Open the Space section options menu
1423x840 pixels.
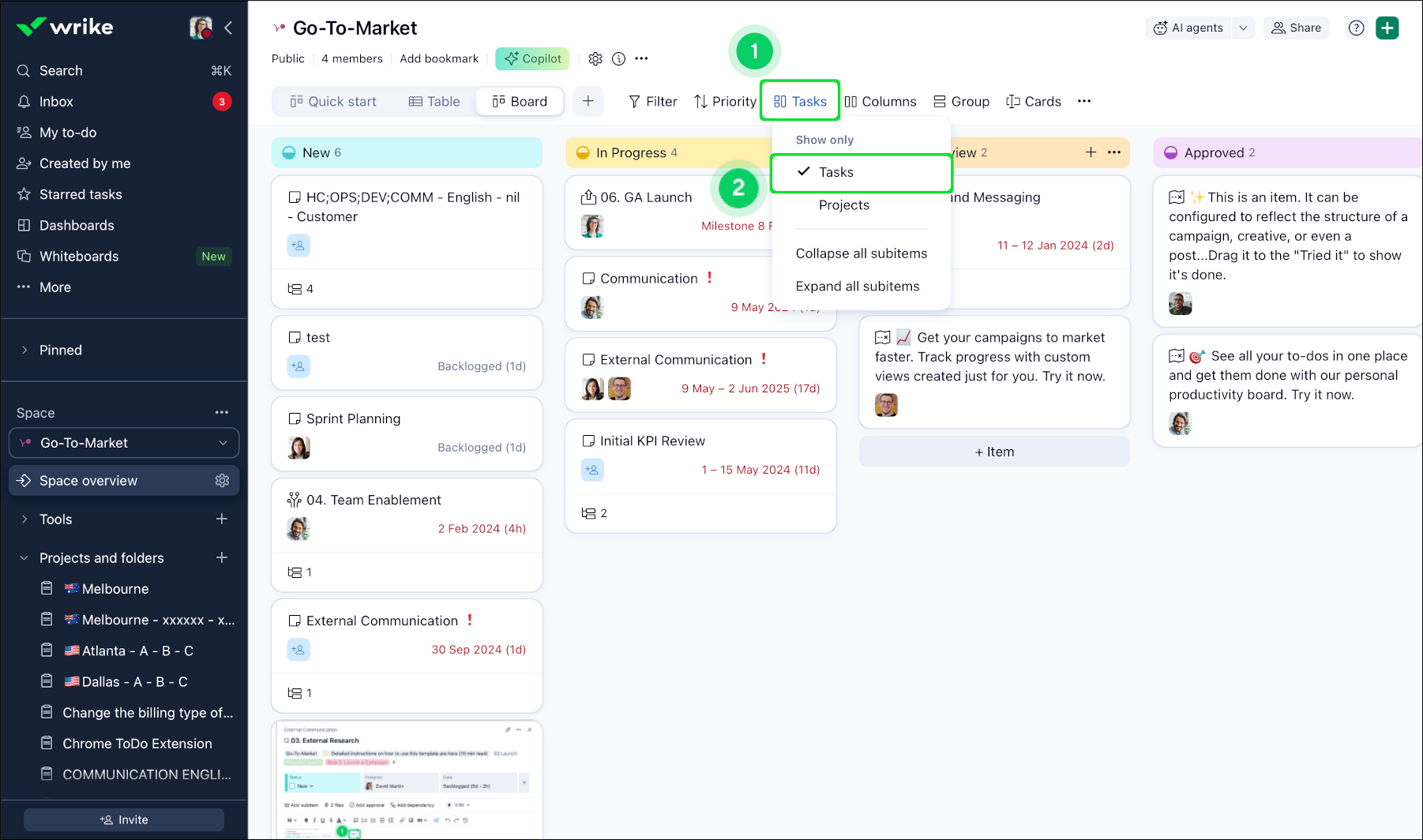click(x=222, y=412)
